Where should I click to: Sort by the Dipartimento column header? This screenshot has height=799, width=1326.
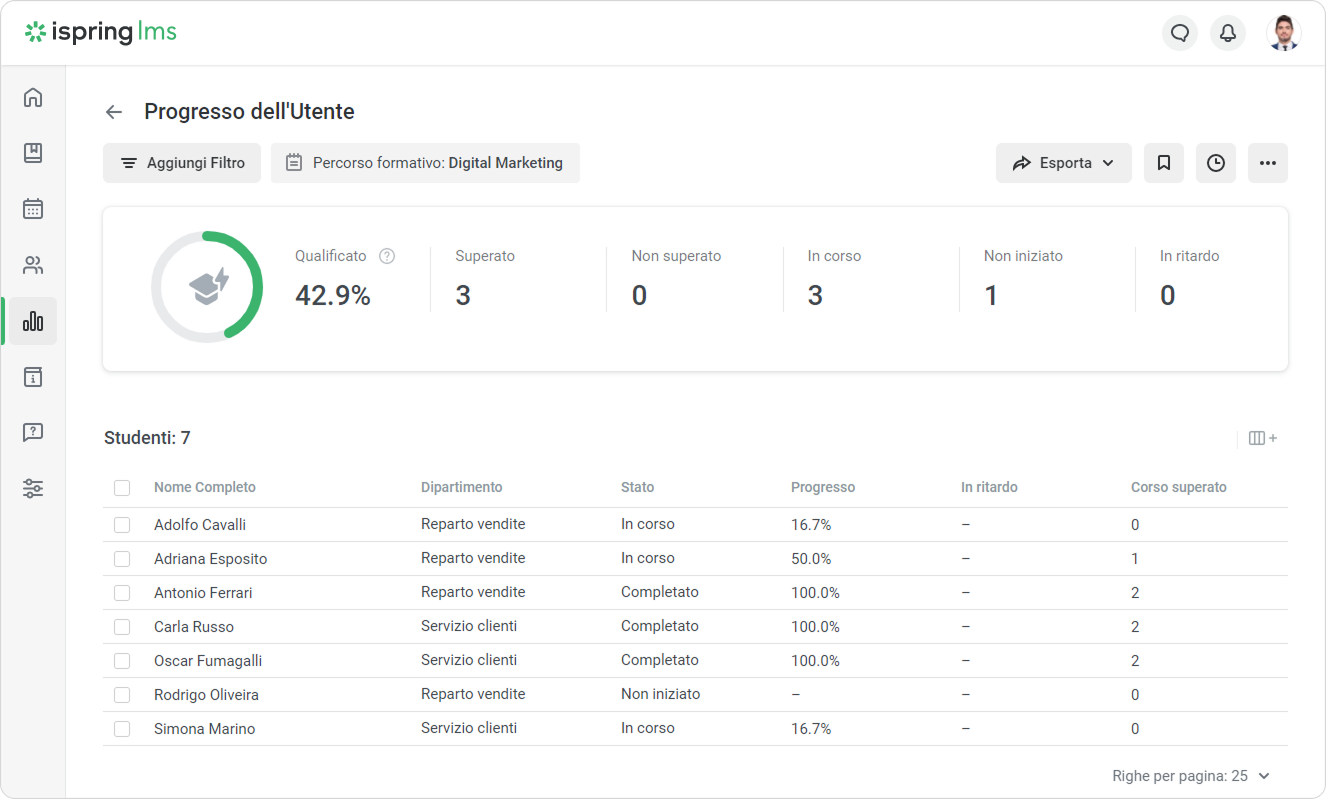click(x=461, y=487)
